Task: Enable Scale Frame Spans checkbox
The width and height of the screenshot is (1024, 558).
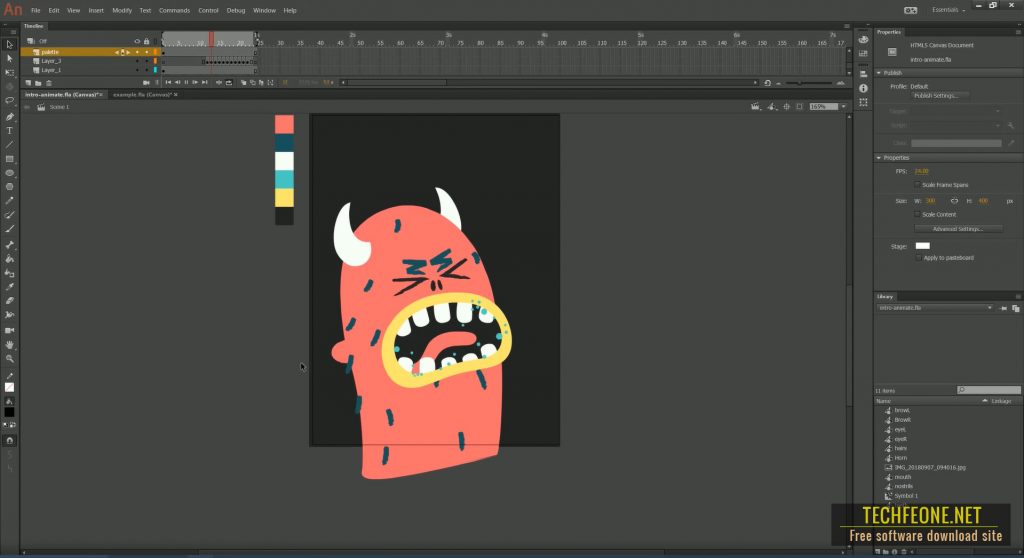Action: pyautogui.click(x=918, y=185)
